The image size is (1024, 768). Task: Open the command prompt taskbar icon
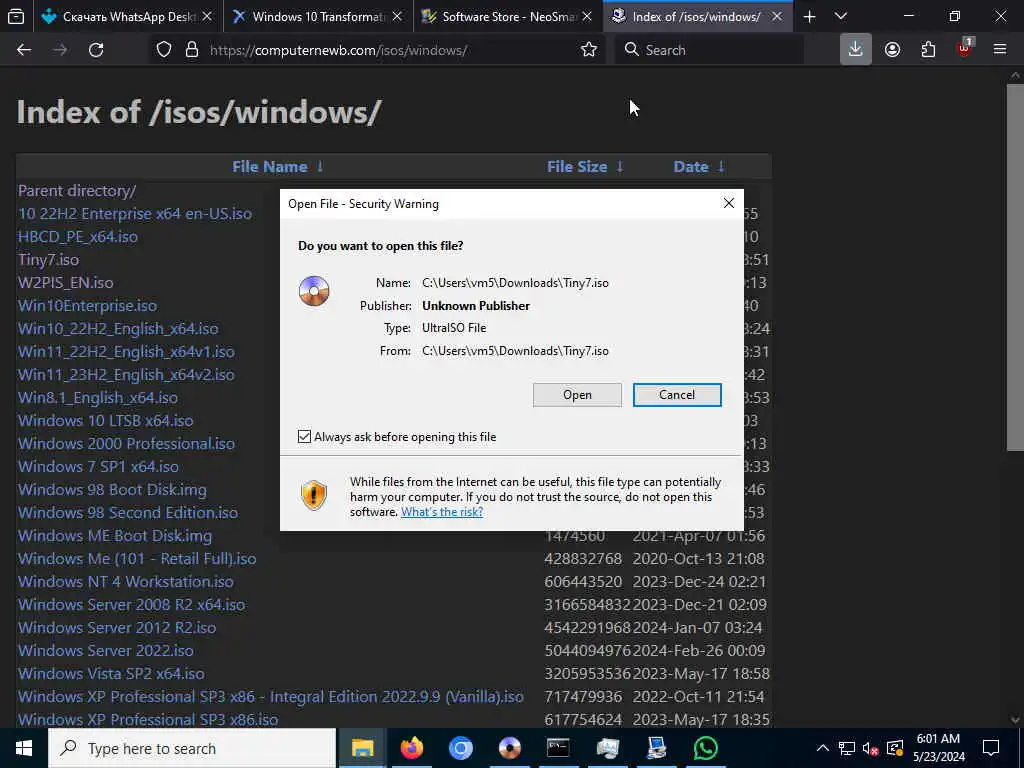(x=558, y=748)
